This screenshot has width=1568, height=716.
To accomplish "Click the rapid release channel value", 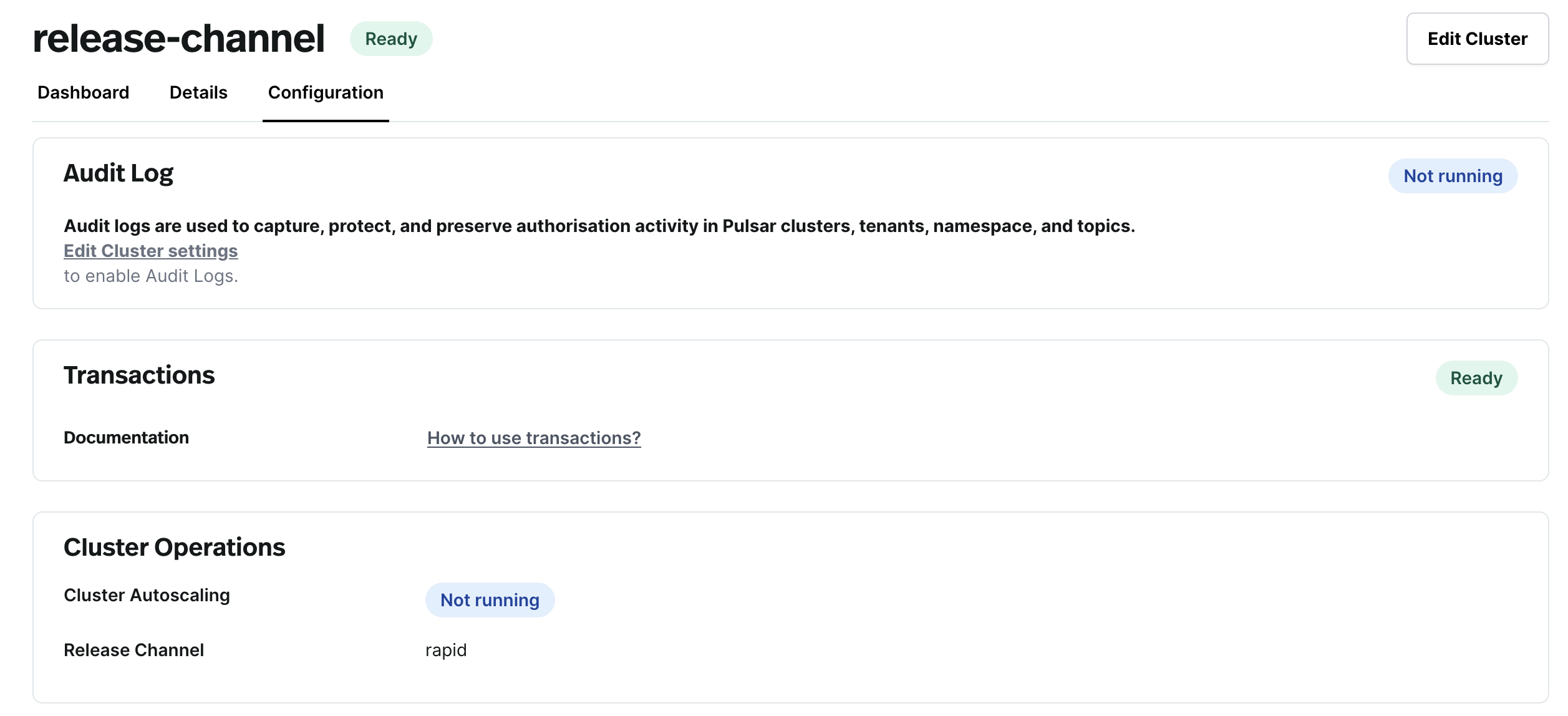I will [x=446, y=650].
